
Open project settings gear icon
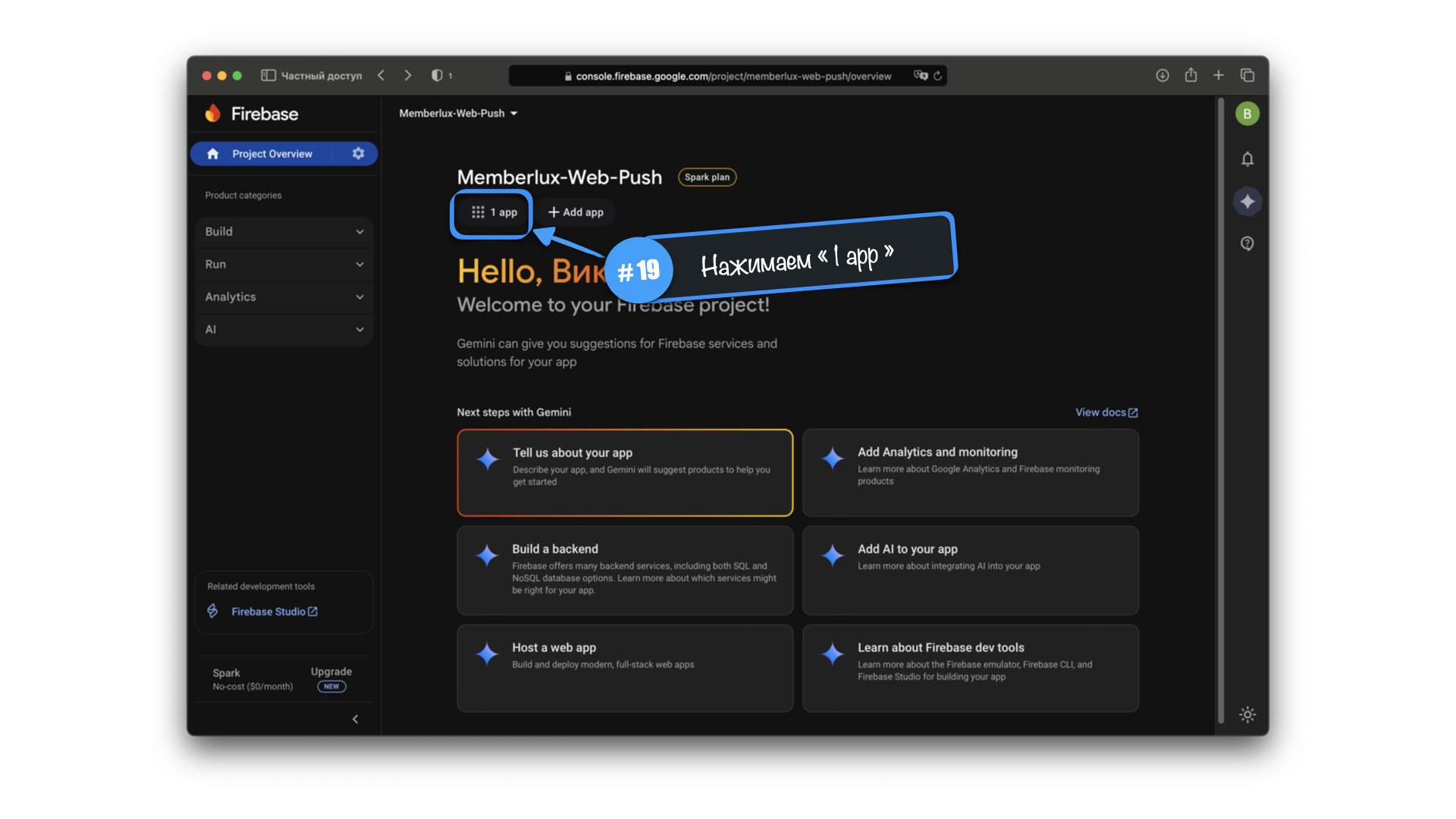(358, 153)
